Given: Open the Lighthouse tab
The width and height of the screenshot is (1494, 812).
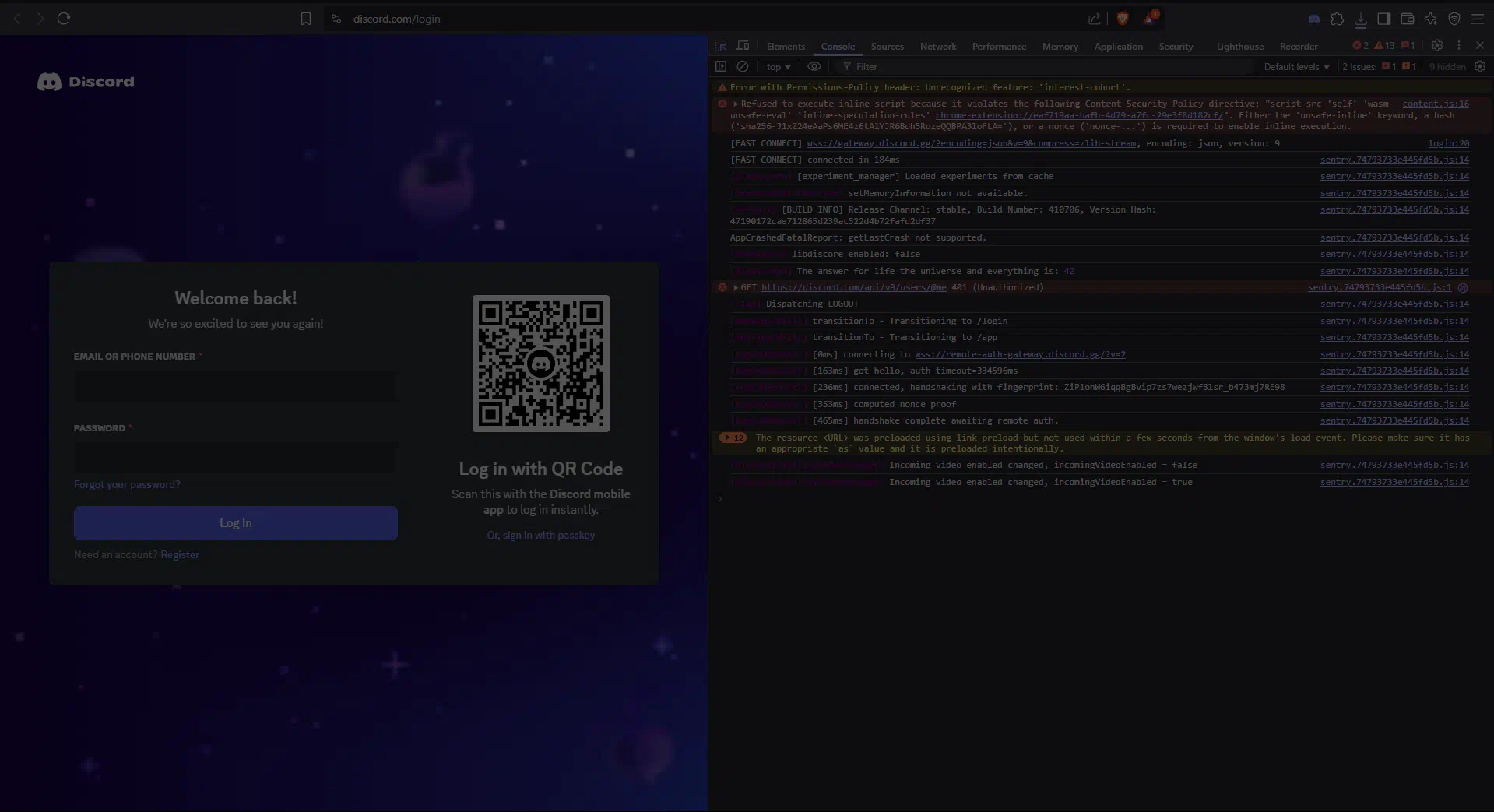Looking at the screenshot, I should 1240,47.
